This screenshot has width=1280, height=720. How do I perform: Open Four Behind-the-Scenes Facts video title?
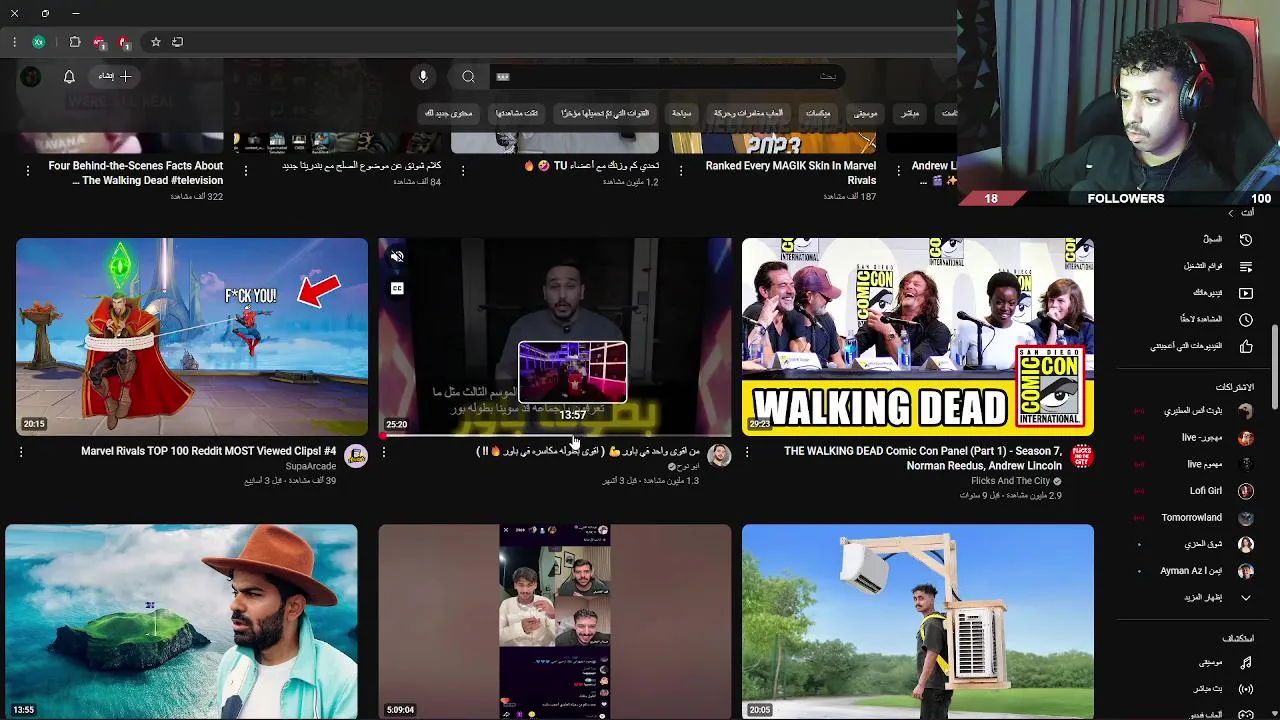pos(136,173)
